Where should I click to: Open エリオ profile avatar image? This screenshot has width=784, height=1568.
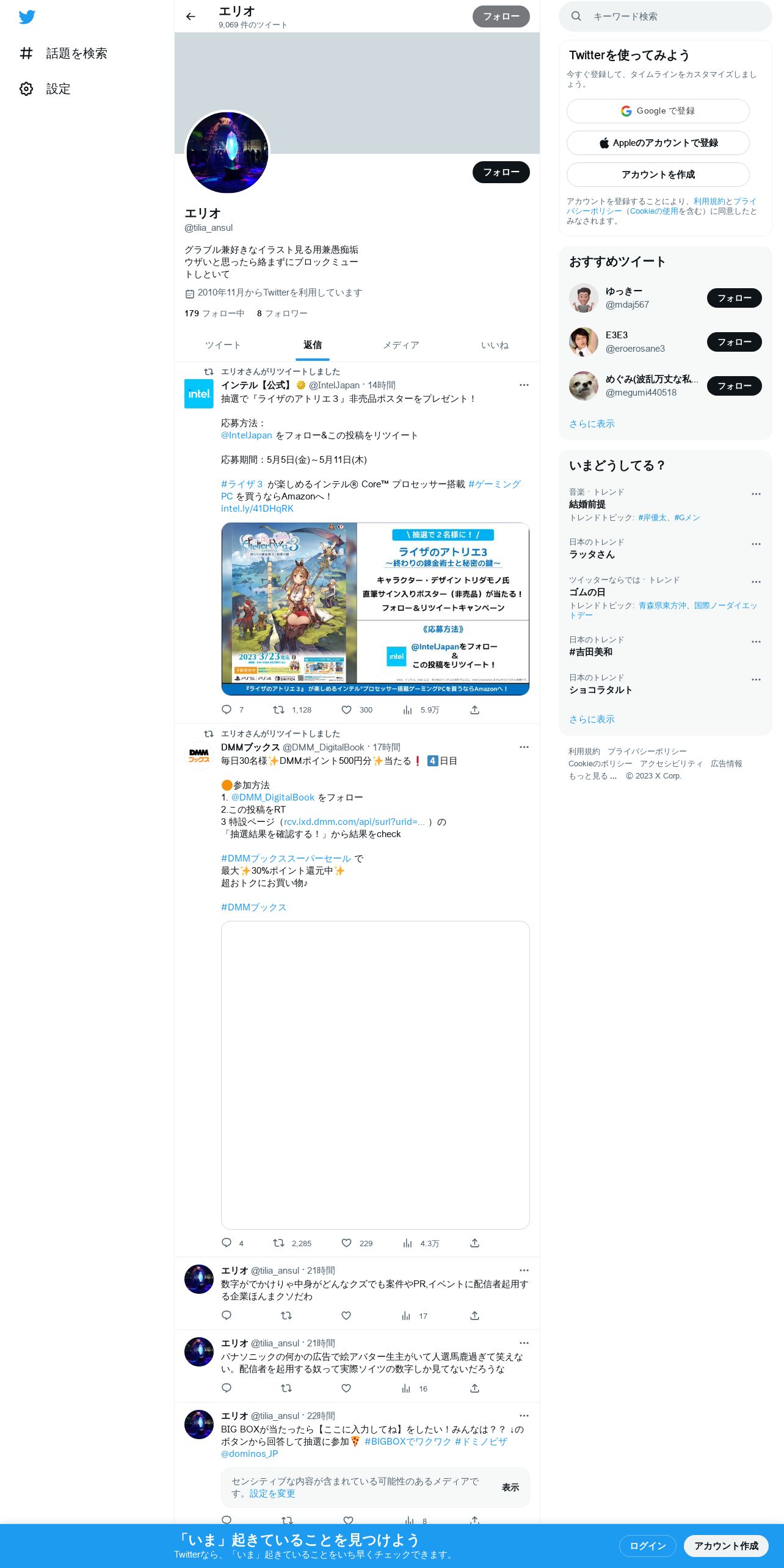point(227,152)
